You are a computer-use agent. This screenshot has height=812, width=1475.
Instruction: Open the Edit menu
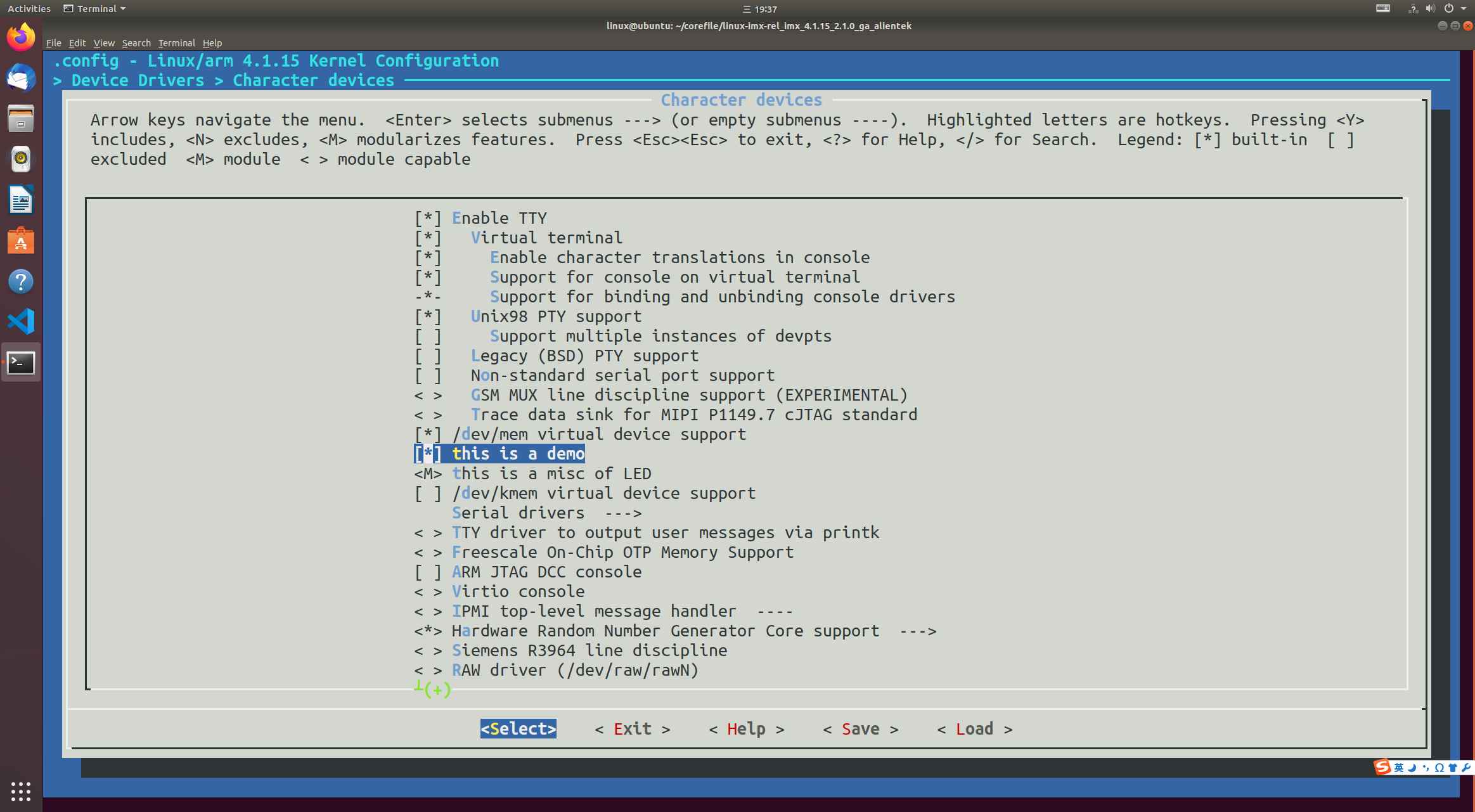click(77, 43)
